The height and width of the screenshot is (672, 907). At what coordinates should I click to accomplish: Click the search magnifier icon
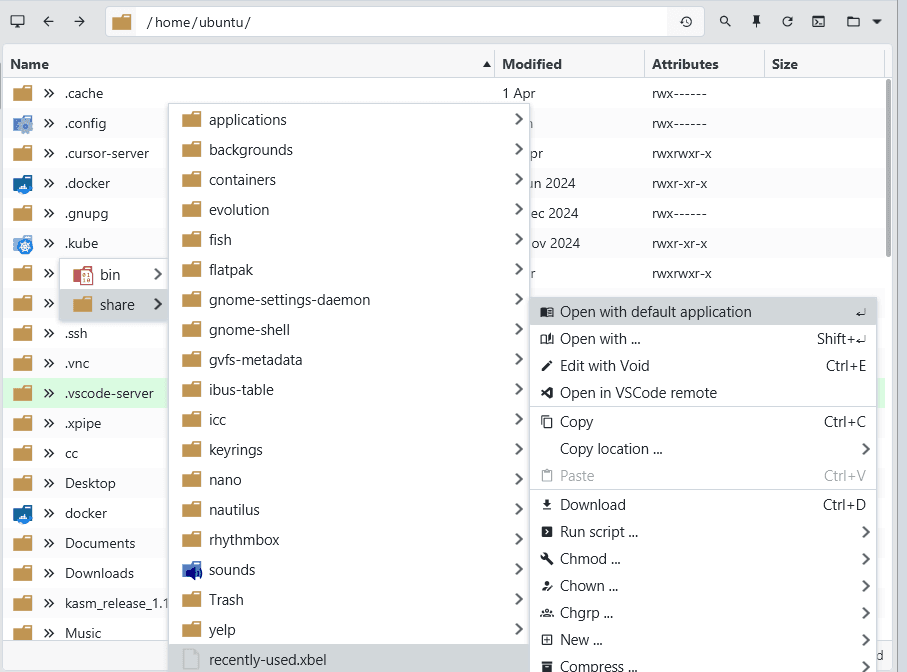point(725,21)
